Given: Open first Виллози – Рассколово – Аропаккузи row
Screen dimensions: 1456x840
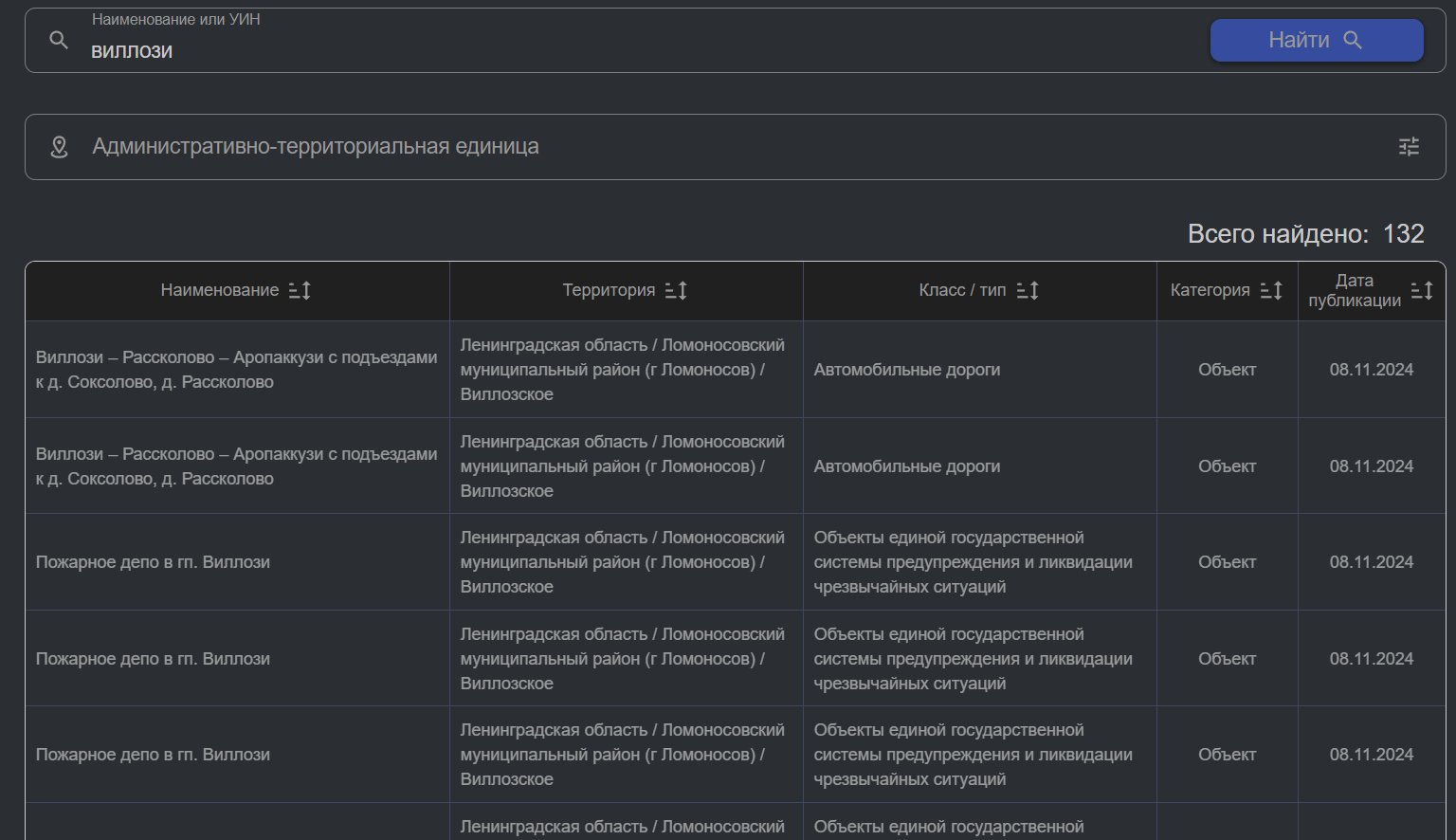Looking at the screenshot, I should coord(735,370).
